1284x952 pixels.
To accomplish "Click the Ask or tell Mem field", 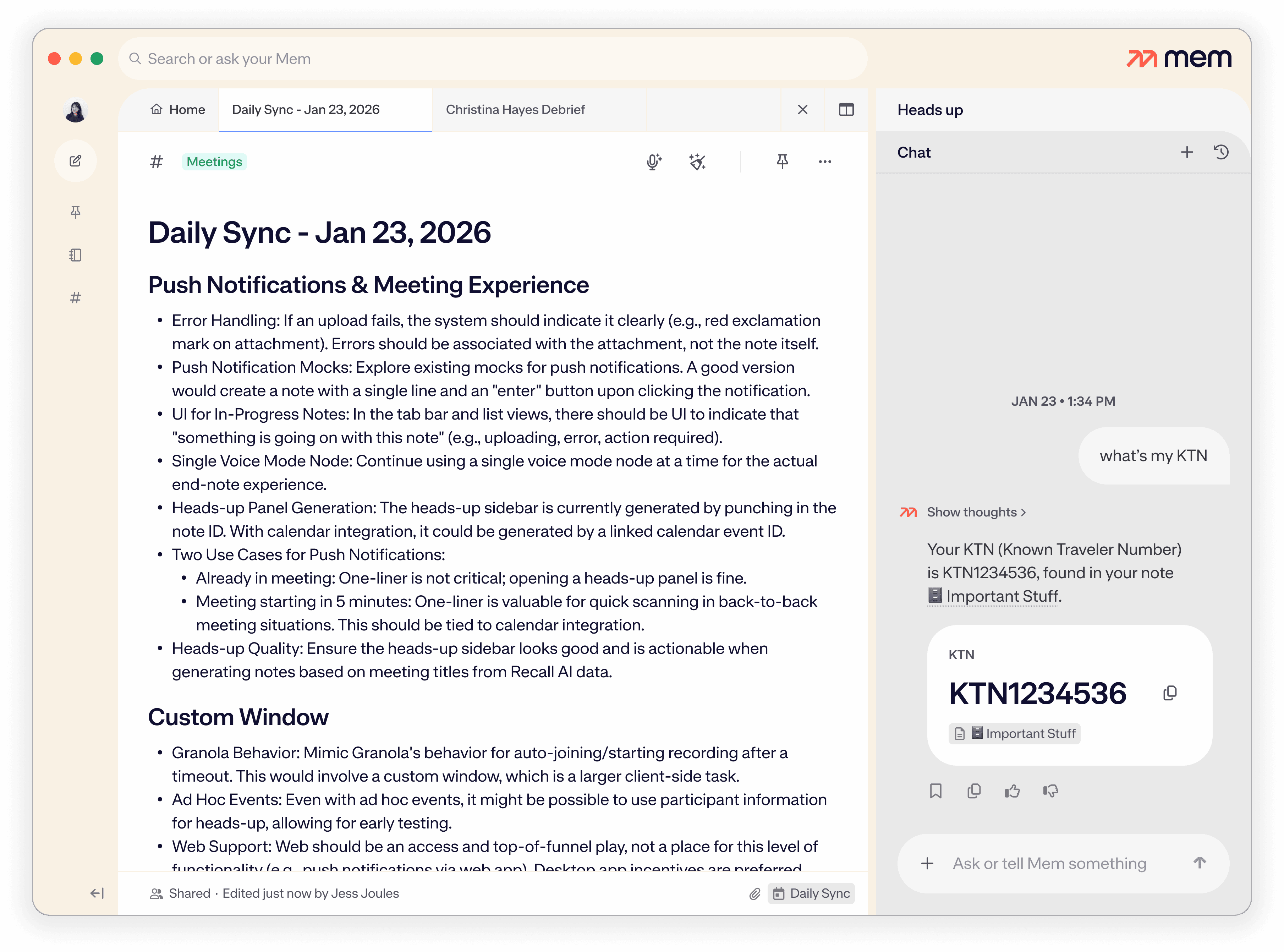I will tap(1049, 863).
